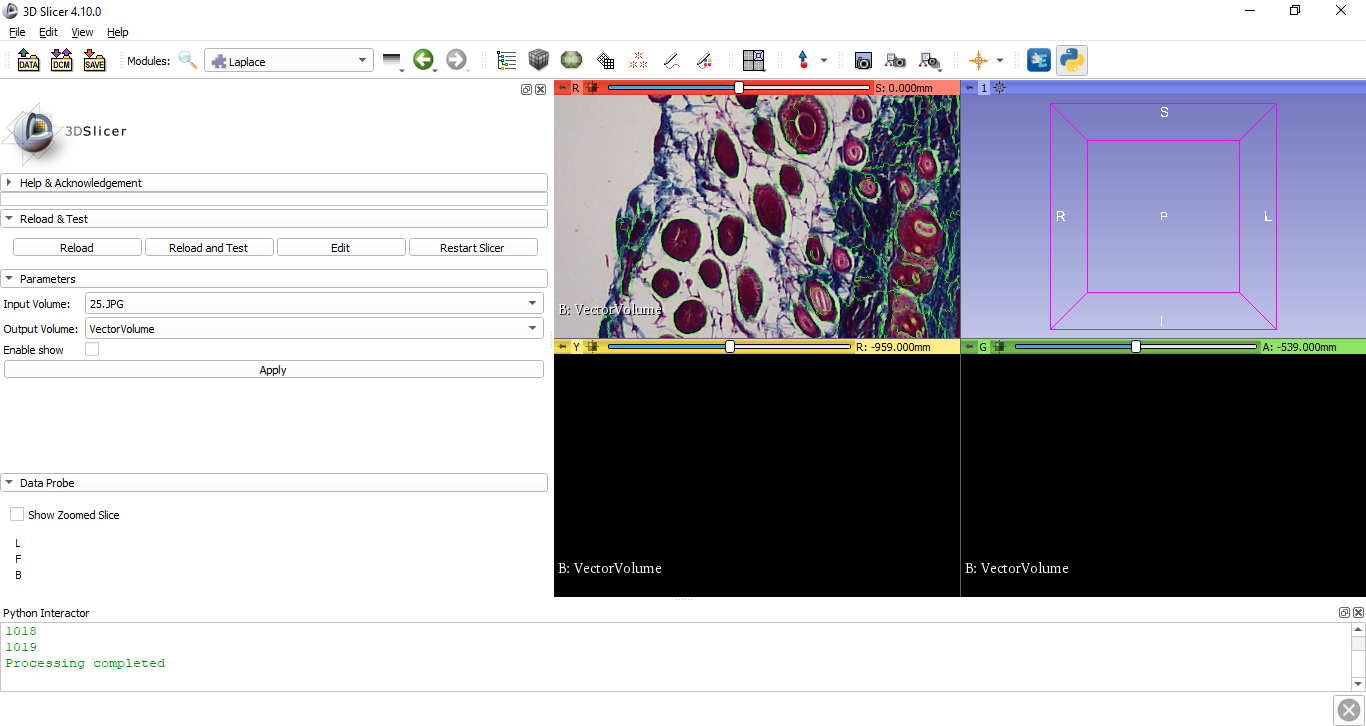
Task: Open the Python Interactor toolbar icon
Action: tap(1072, 61)
